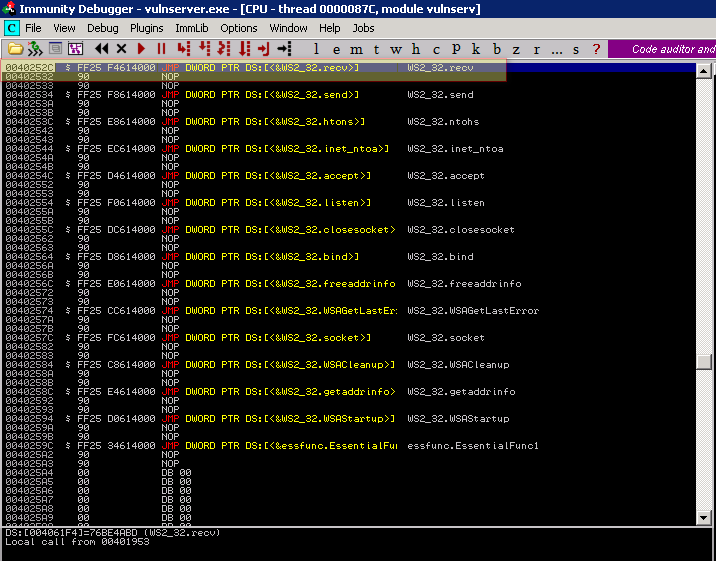Click the disassembly vertical scrollbar thumb
This screenshot has width=716, height=561.
[x=703, y=362]
